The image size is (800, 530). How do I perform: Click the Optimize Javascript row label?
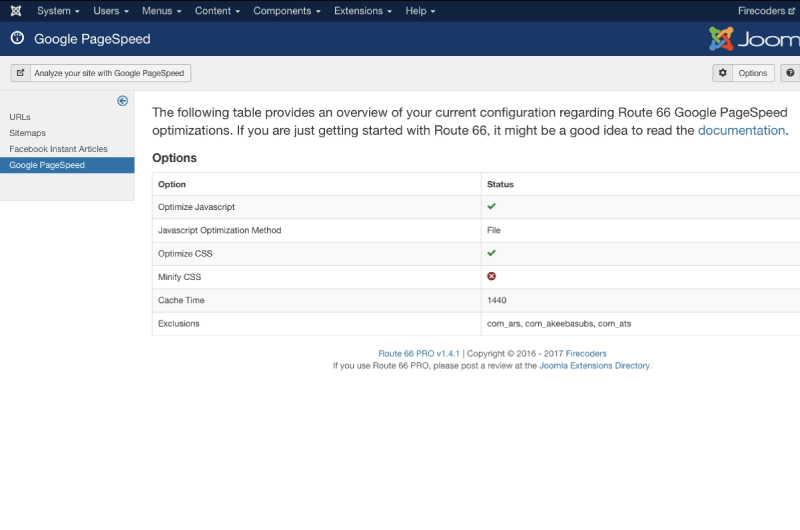196,207
